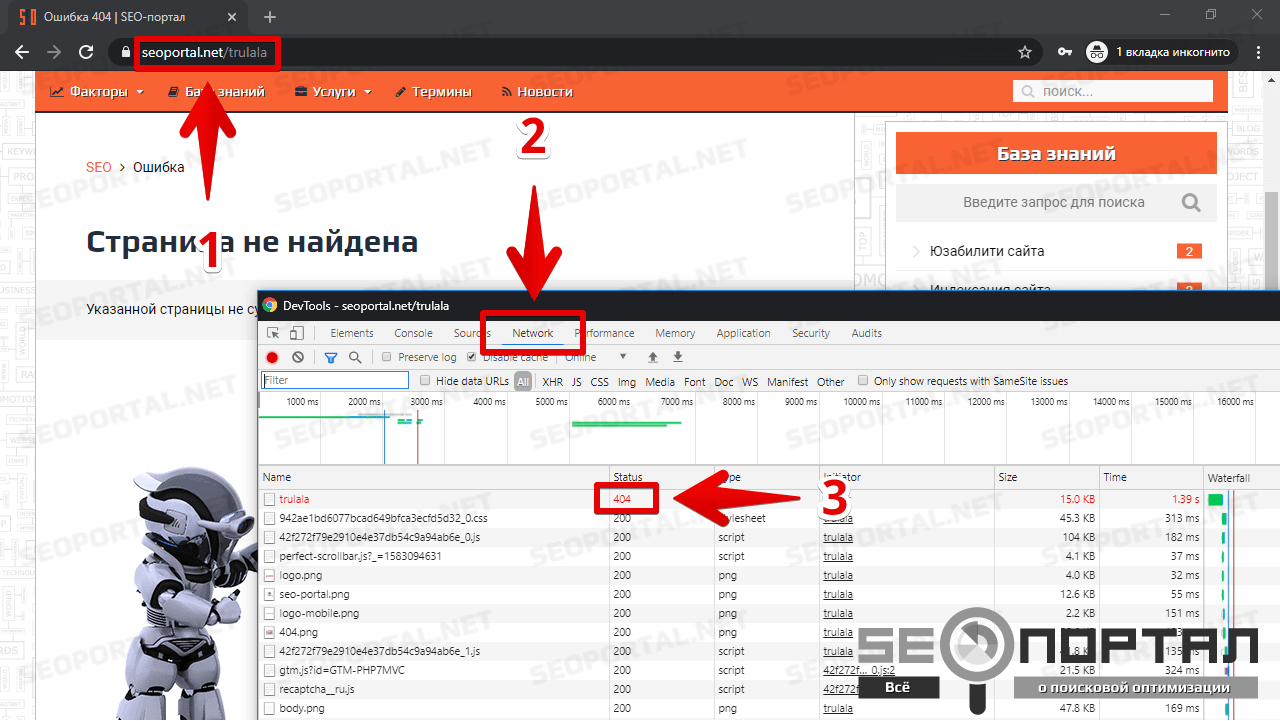Toggle the network filter funnel icon
1280x721 pixels.
click(331, 357)
